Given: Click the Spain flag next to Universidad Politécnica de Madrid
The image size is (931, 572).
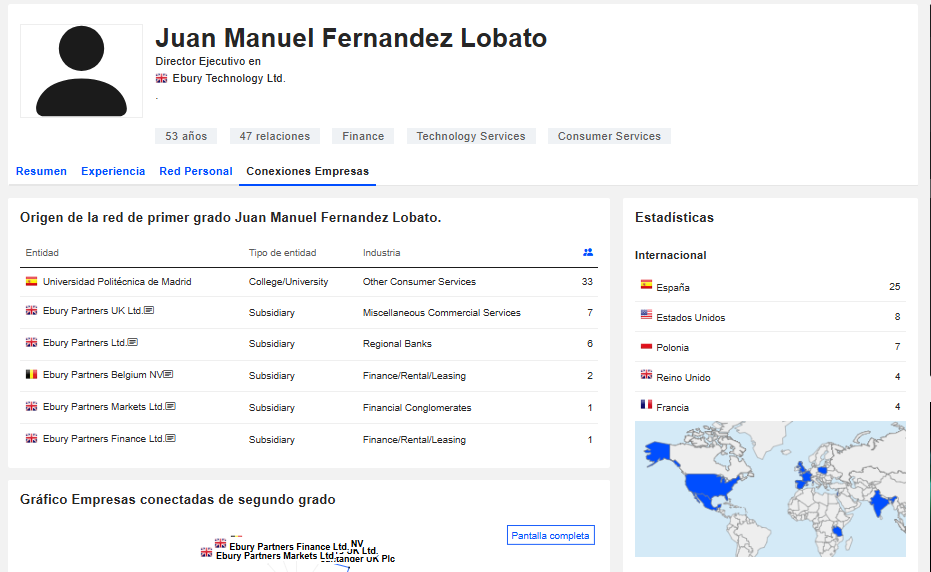Looking at the screenshot, I should pos(31,282).
